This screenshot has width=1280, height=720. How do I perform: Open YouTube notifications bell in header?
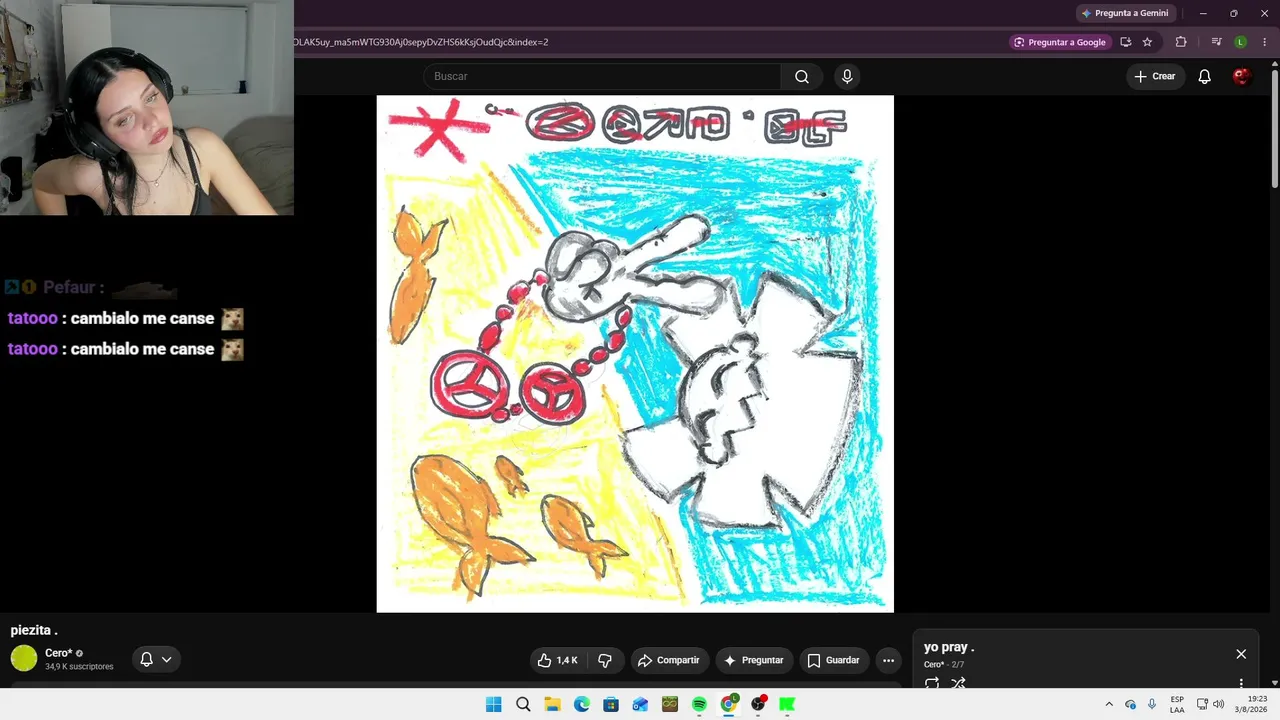click(1205, 77)
